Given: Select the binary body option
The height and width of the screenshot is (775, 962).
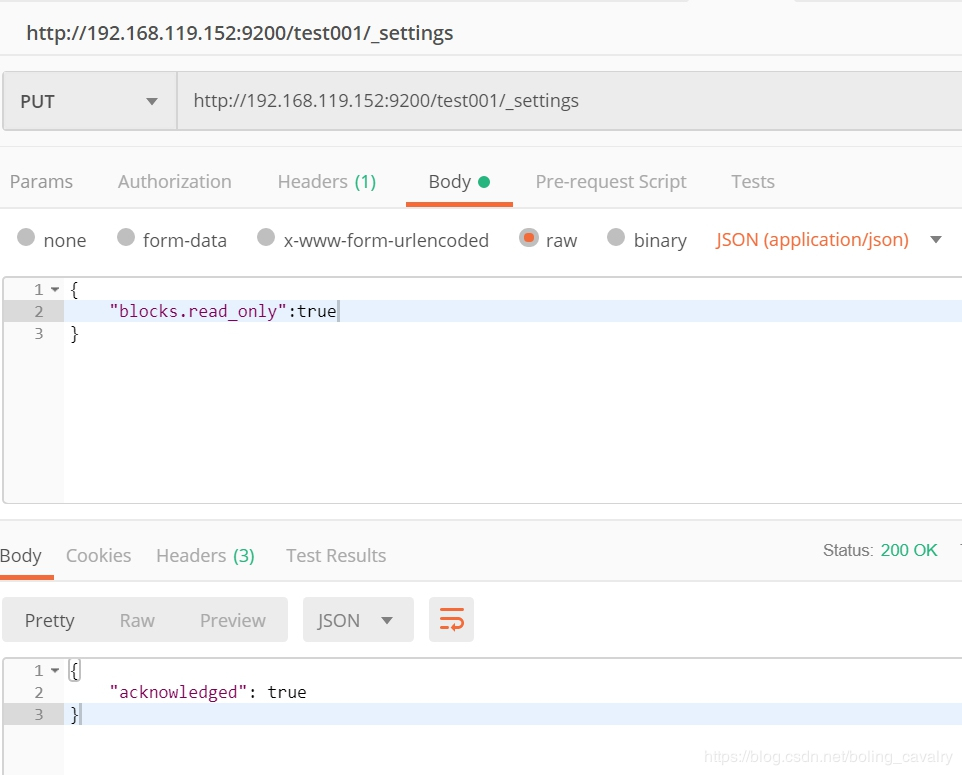Looking at the screenshot, I should [x=615, y=237].
